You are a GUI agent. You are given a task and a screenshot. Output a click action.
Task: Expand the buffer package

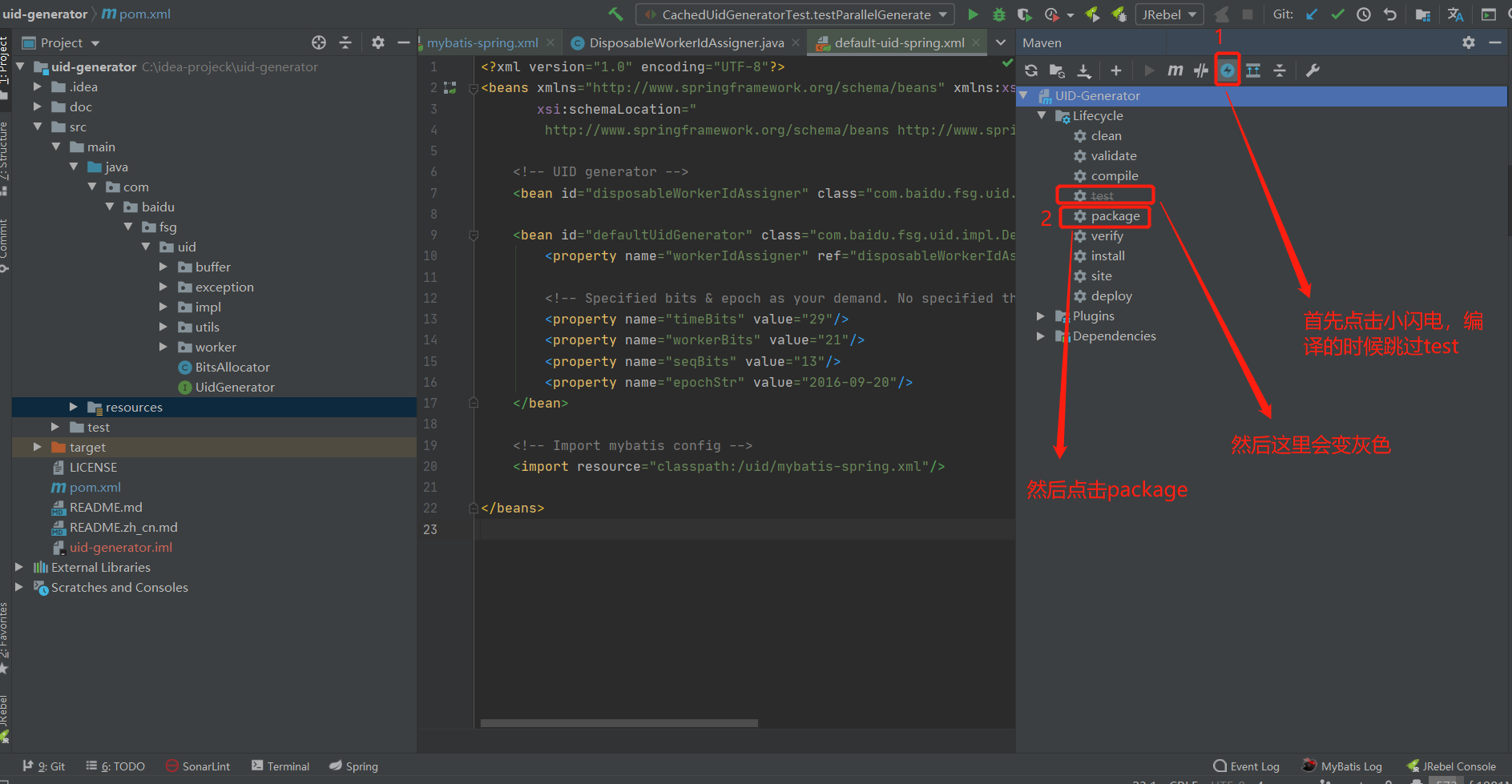163,267
